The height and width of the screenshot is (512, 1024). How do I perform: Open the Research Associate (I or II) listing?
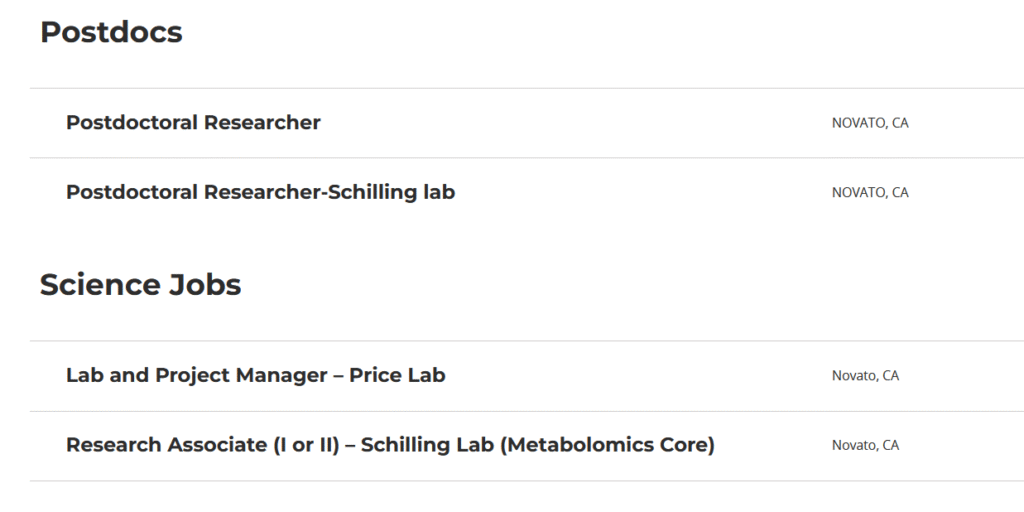pyautogui.click(x=390, y=445)
